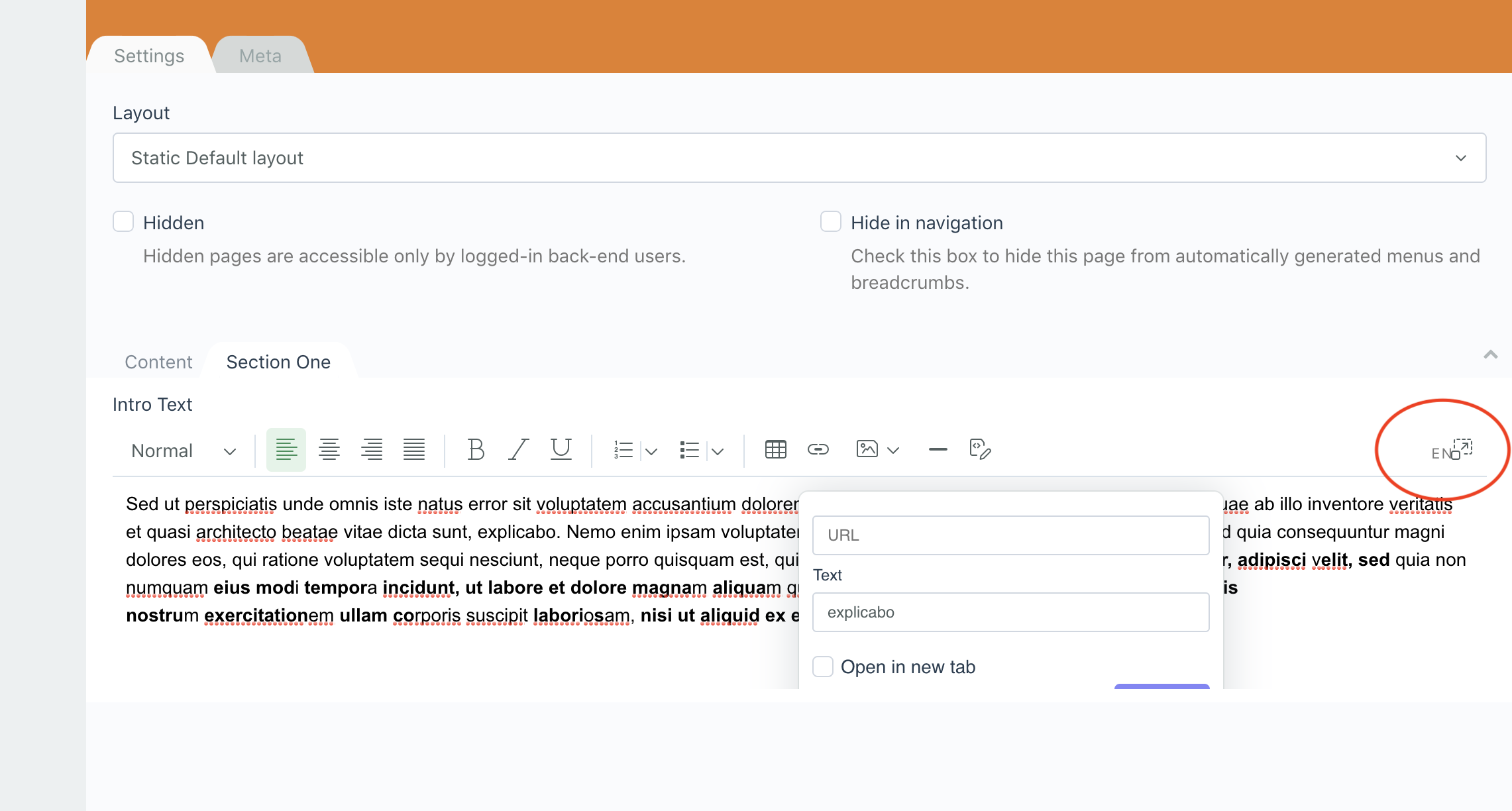1512x811 pixels.
Task: Check Hide in navigation
Action: pos(830,222)
